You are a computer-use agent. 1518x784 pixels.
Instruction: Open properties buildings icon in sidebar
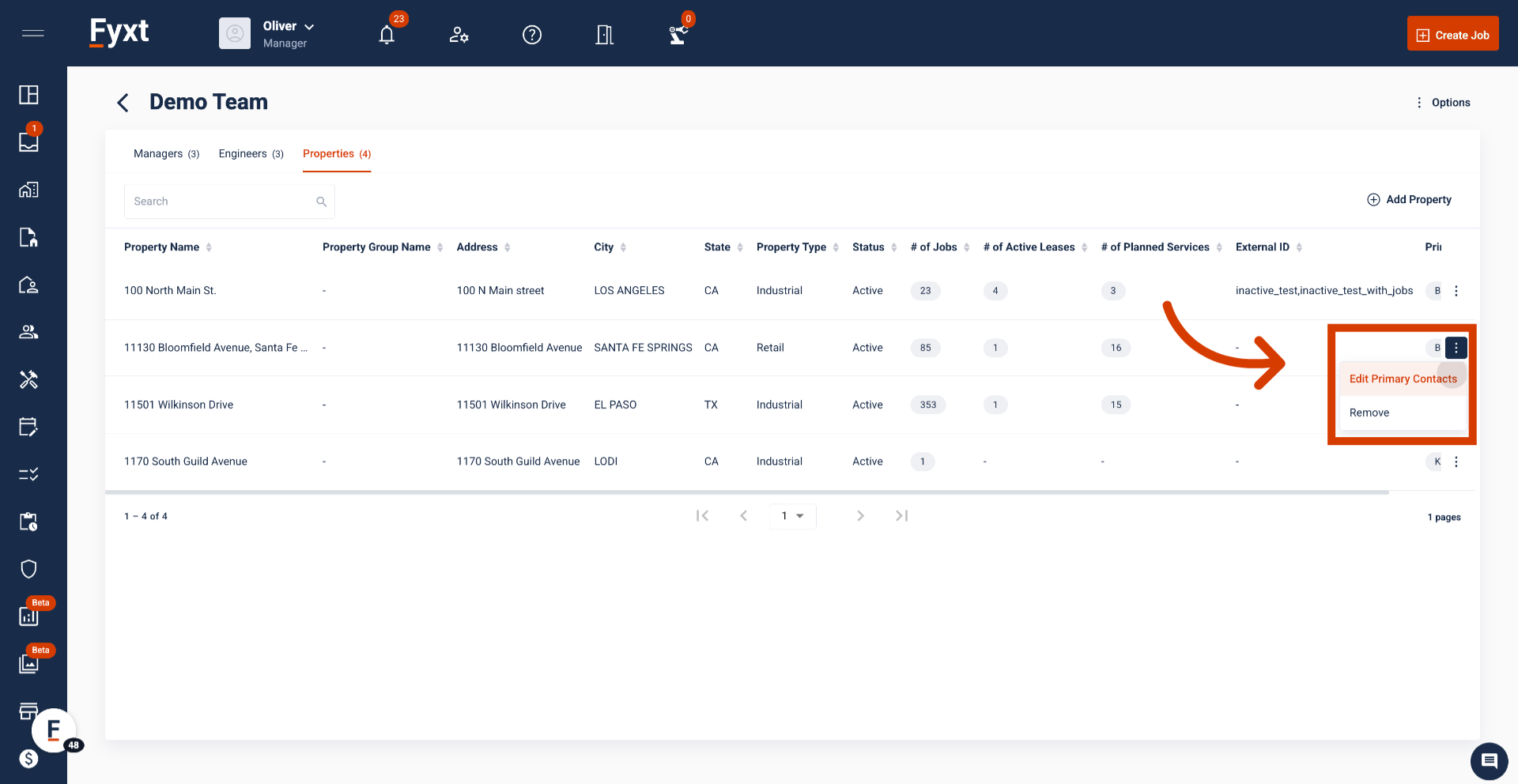click(x=28, y=190)
